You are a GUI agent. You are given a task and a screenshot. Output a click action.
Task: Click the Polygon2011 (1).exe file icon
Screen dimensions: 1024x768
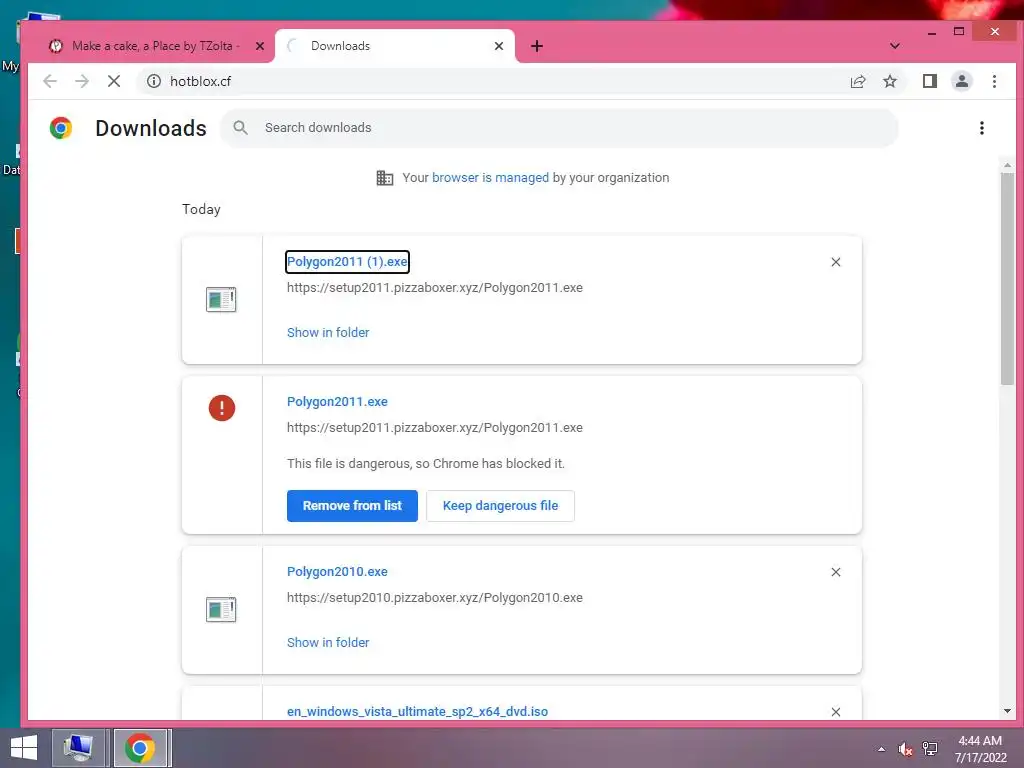(x=221, y=300)
